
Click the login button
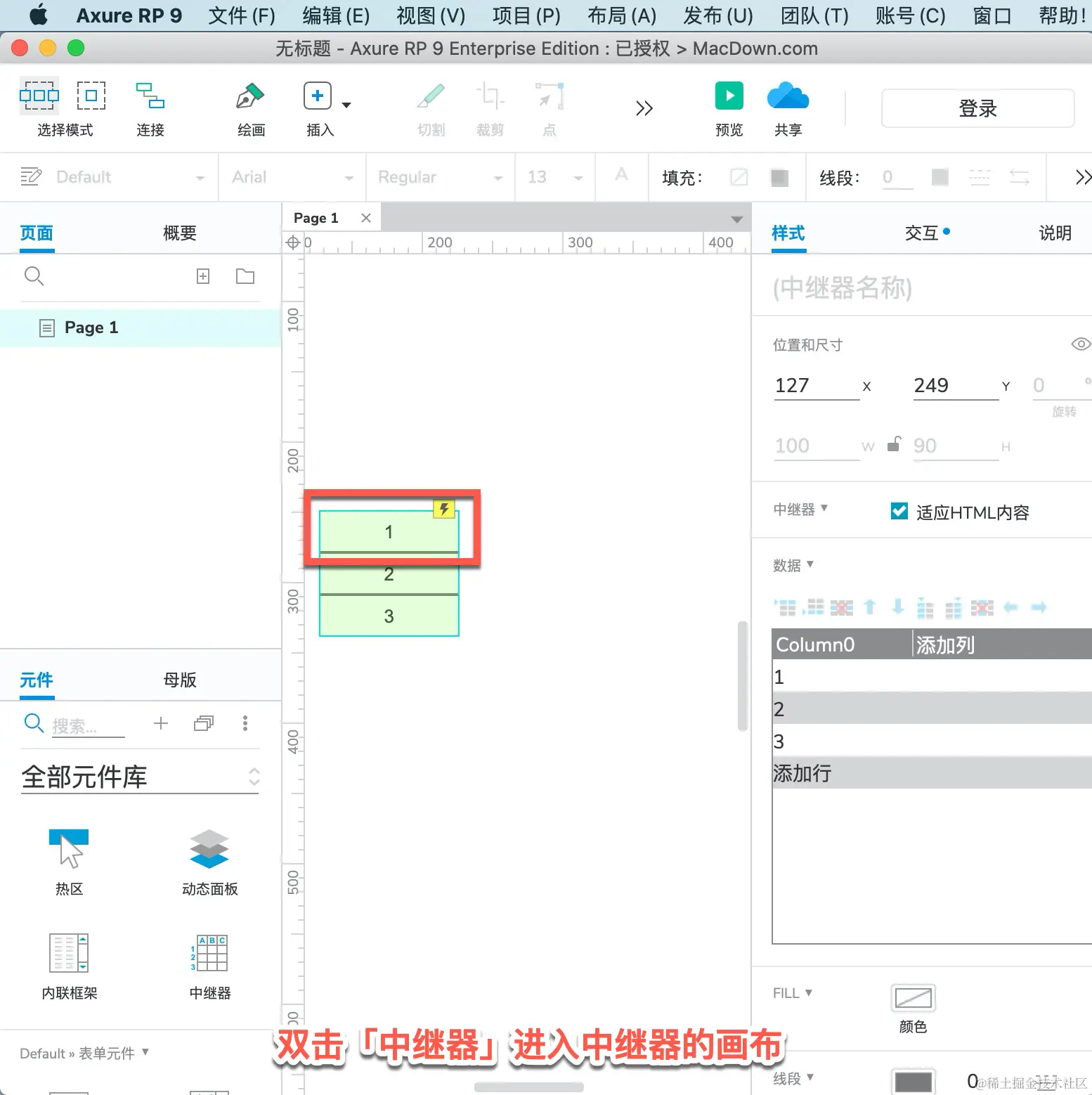click(x=977, y=108)
